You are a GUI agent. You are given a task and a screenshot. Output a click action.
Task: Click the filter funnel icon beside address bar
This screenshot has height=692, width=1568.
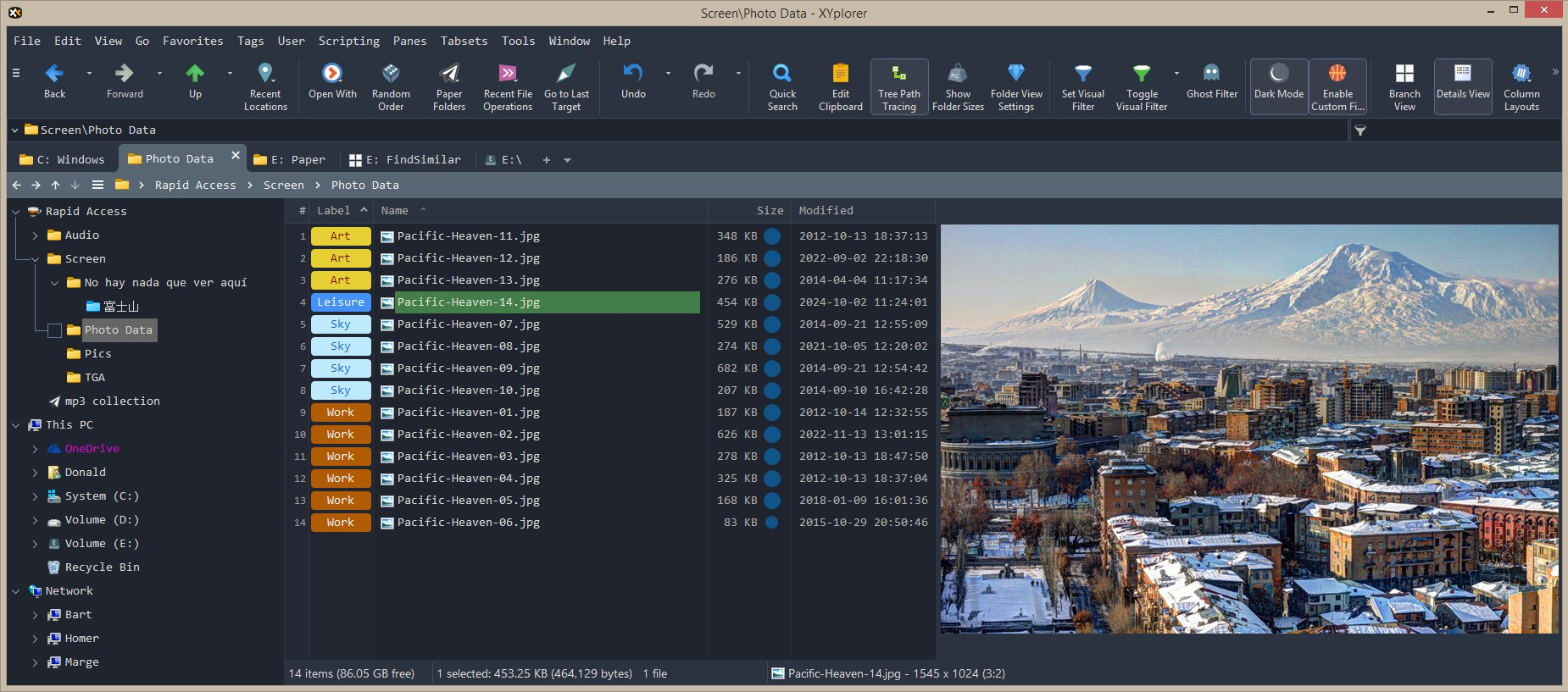[1360, 130]
